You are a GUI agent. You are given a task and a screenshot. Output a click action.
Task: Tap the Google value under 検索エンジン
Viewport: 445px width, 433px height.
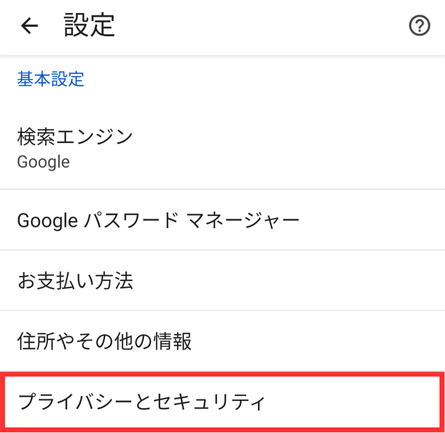[x=43, y=162]
